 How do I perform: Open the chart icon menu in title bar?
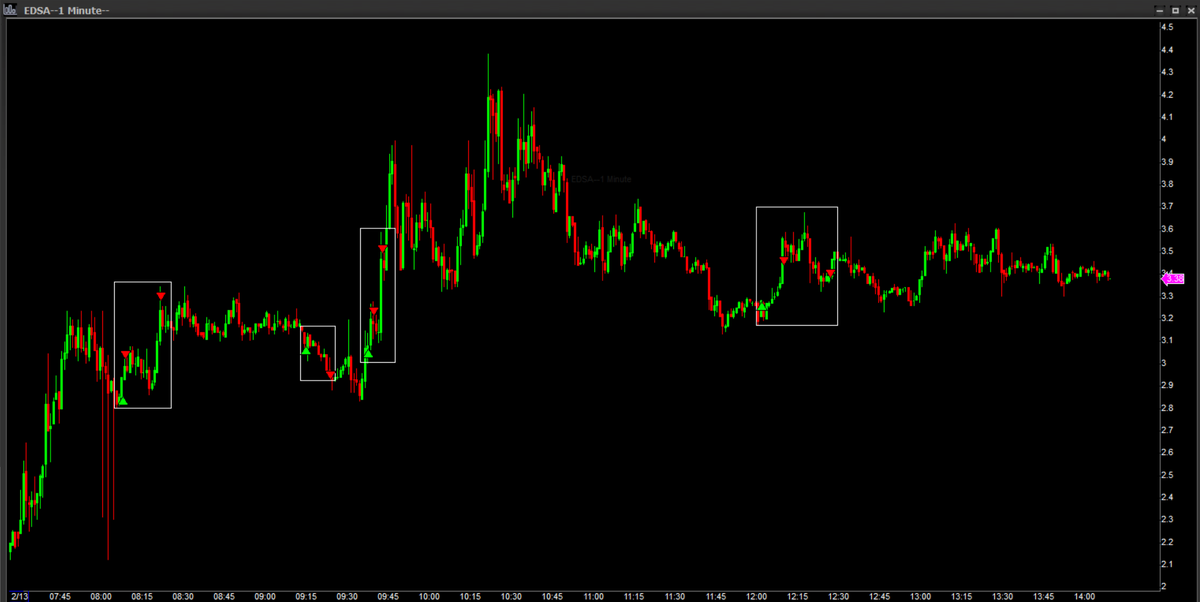point(10,9)
